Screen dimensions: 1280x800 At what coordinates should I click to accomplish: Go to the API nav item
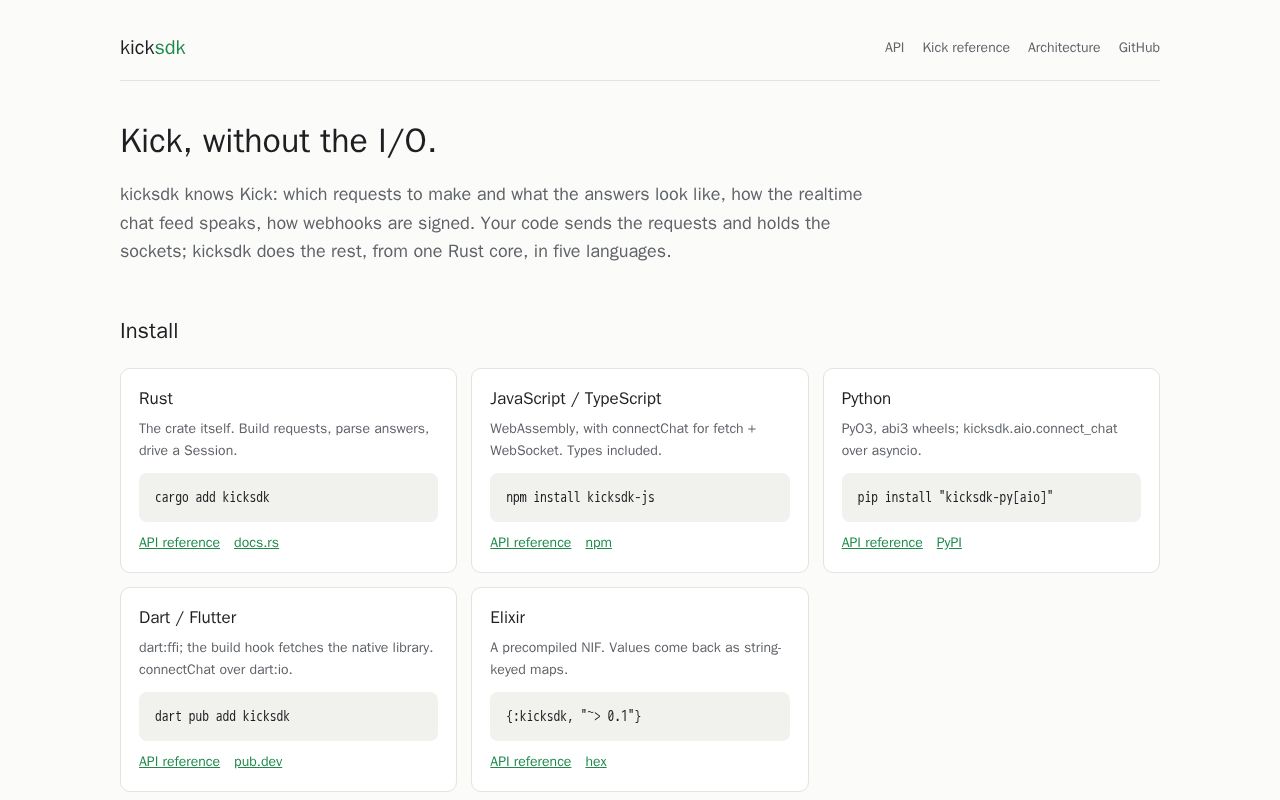tap(894, 48)
